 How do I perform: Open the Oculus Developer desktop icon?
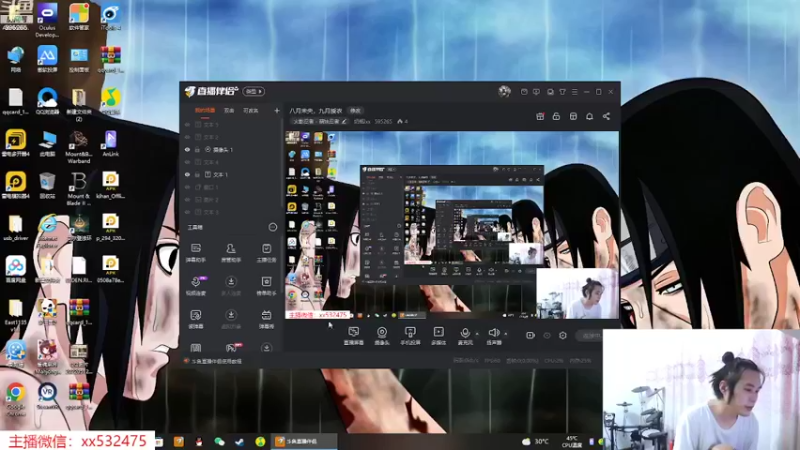tap(47, 20)
